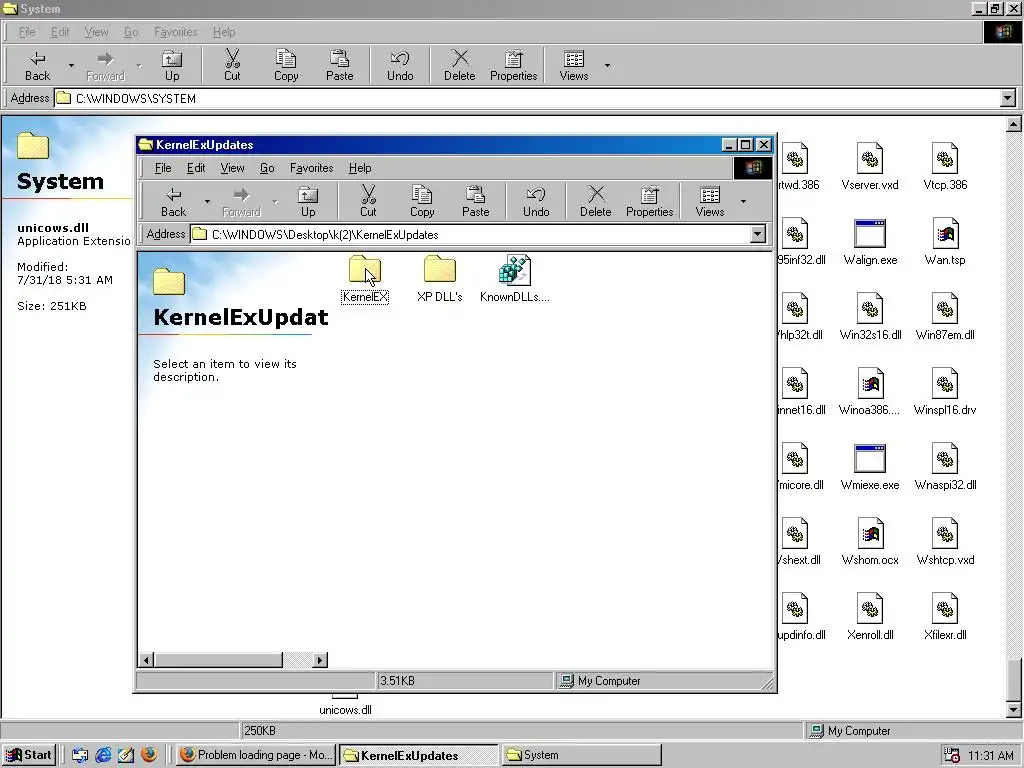Click Copy in KernelExUpdates window toolbar

[422, 202]
